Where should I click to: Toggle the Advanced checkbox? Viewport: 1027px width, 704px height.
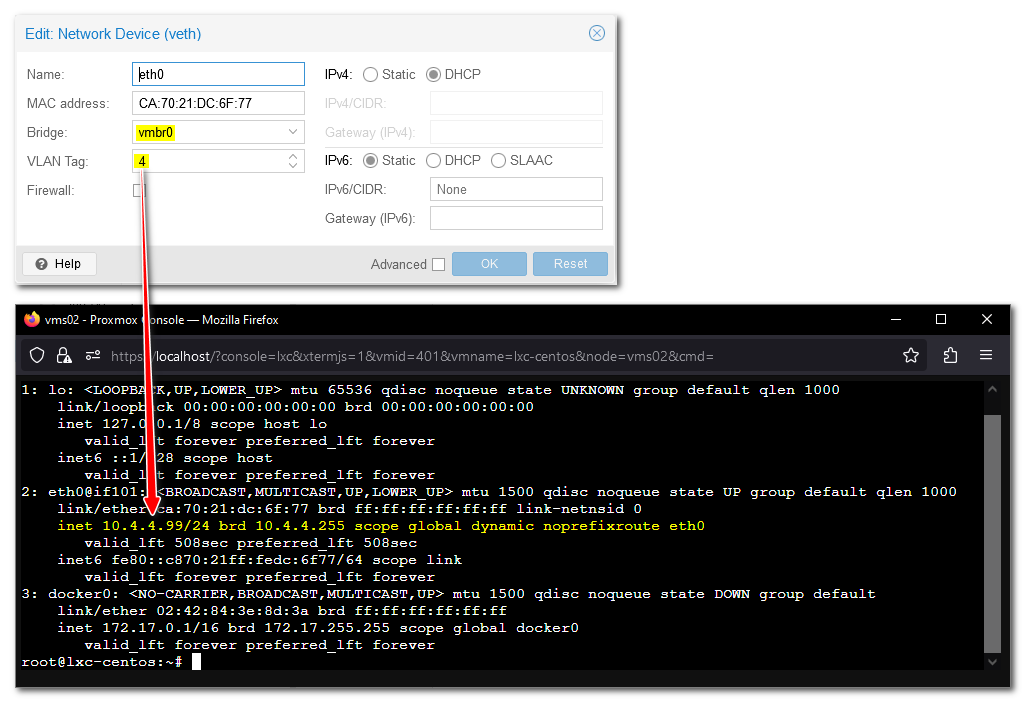tap(438, 264)
